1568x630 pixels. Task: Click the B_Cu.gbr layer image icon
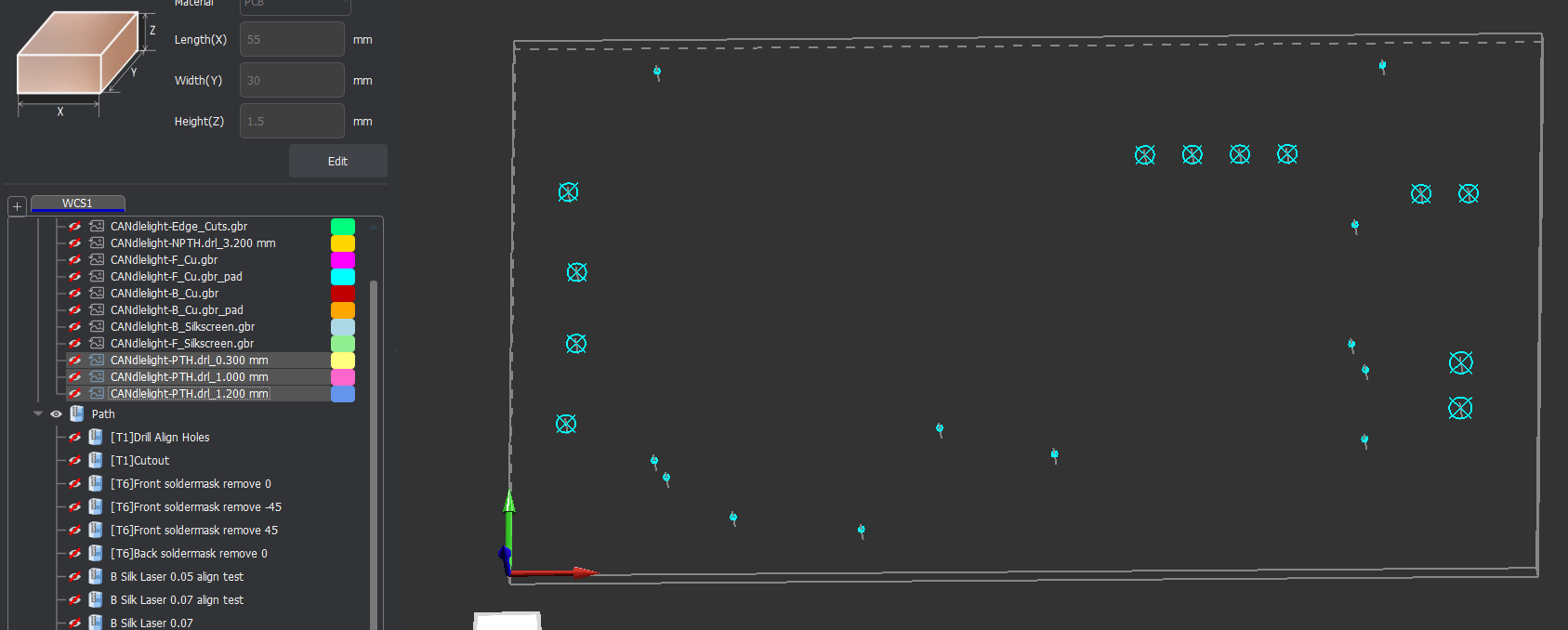tap(97, 293)
